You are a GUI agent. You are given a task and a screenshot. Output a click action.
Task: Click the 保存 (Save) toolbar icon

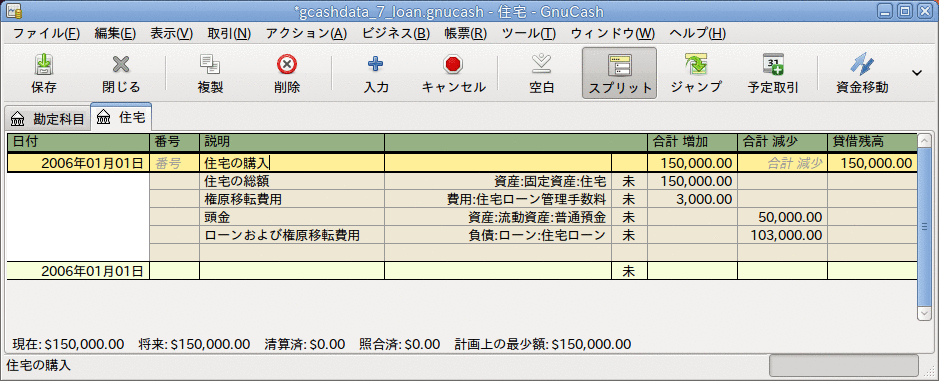pos(43,64)
